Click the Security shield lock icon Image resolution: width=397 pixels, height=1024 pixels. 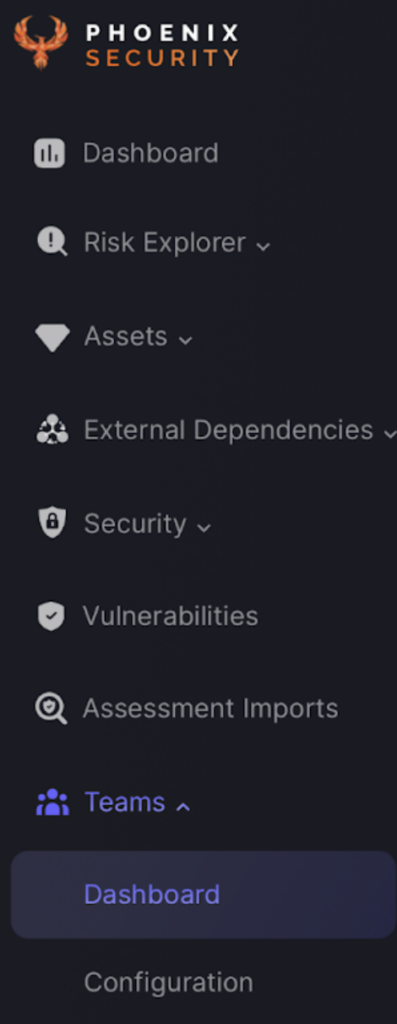pyautogui.click(x=52, y=524)
